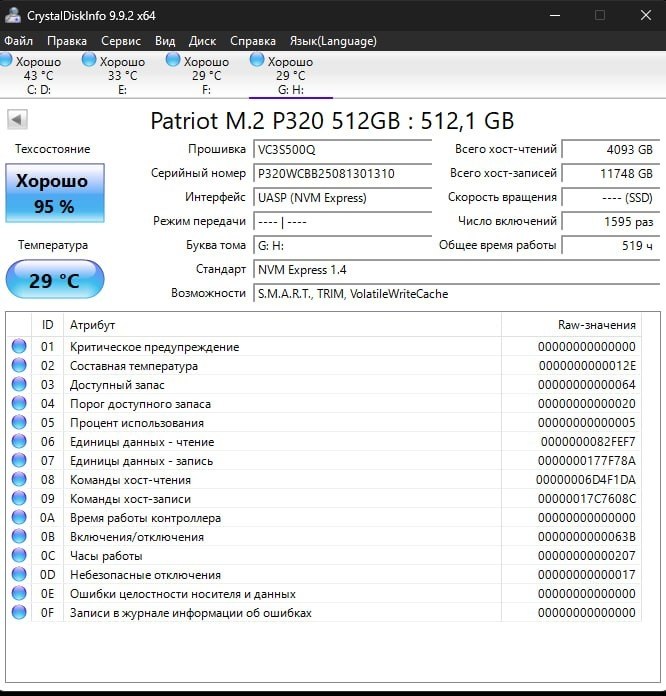Click status orb of Единицы данных - чтение row
The image size is (666, 696).
click(x=19, y=441)
